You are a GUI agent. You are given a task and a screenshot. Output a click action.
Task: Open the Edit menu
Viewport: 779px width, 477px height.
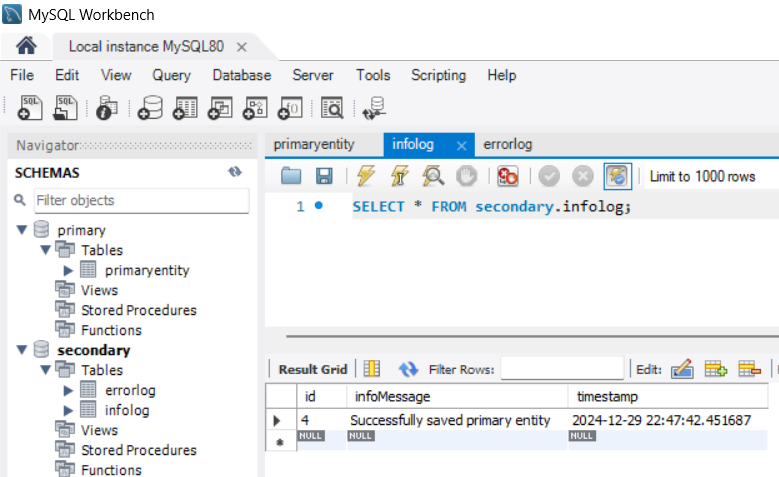(67, 75)
